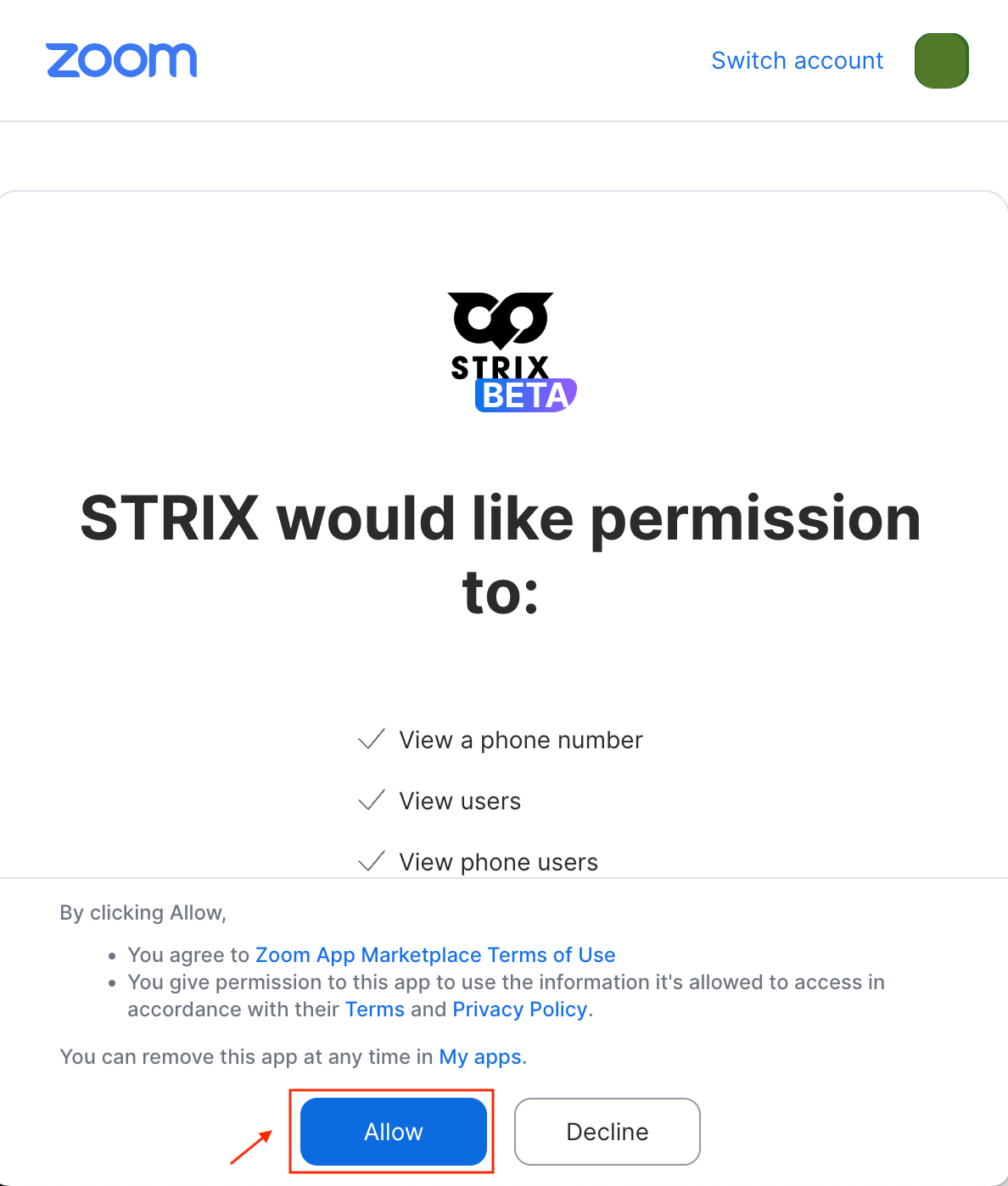Select the View a phone number permission text
The image size is (1008, 1186).
[521, 740]
